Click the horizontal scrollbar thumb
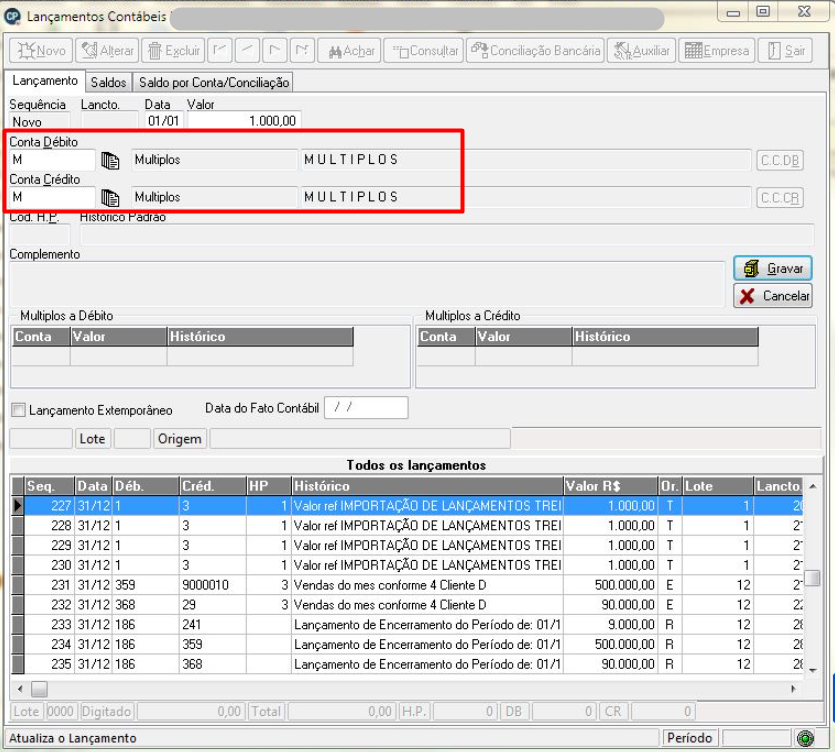Screen dimensions: 835x752 point(39,689)
